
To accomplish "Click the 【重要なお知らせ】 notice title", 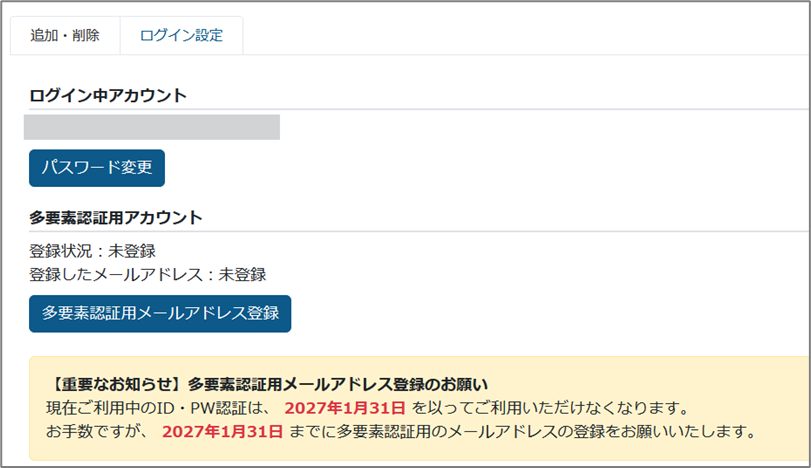I will (x=108, y=384).
